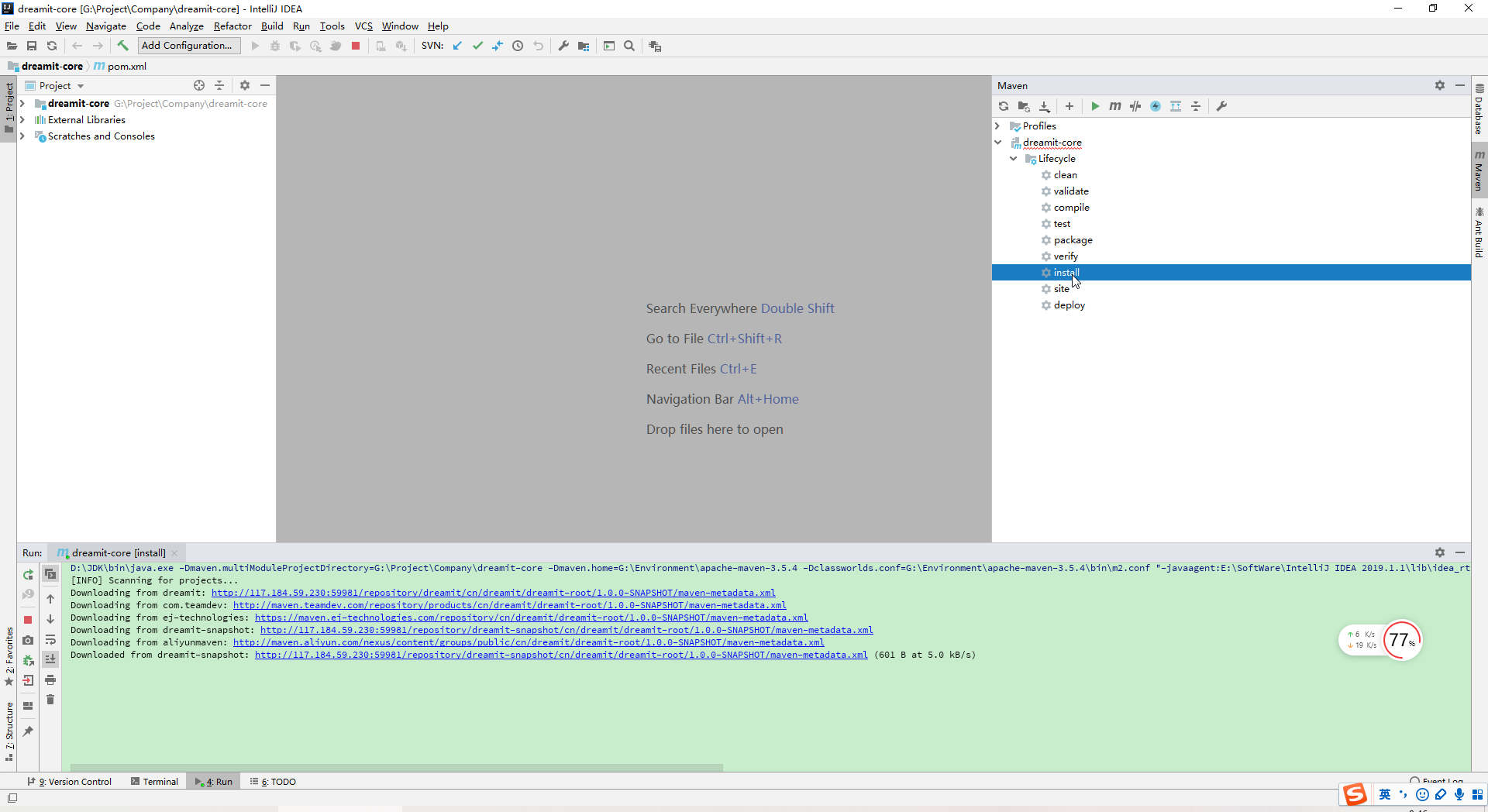Open the Add Configuration dropdown
Image resolution: width=1488 pixels, height=812 pixels.
pyautogui.click(x=189, y=46)
